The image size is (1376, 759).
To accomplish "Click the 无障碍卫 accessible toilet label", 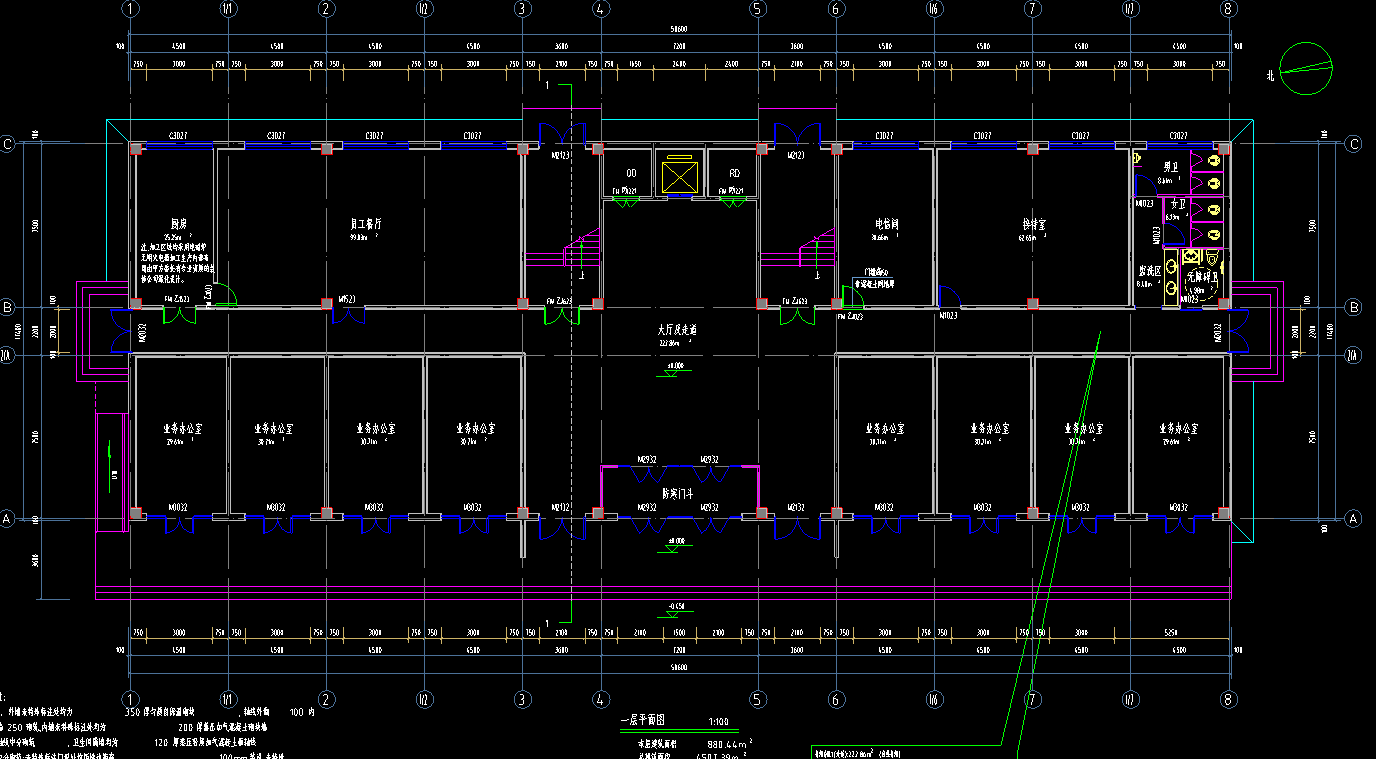I will pos(1201,277).
